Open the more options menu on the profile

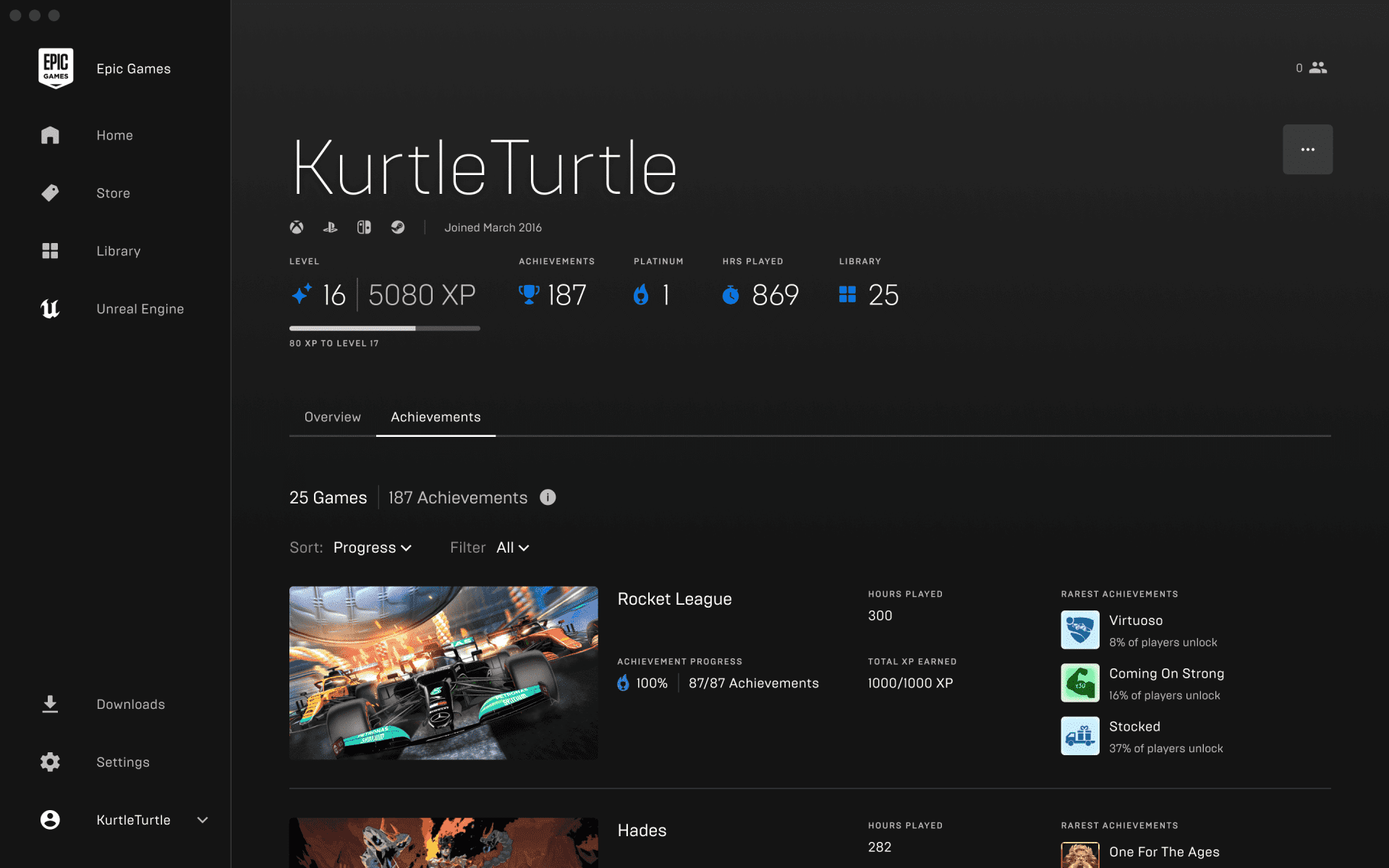1307,149
